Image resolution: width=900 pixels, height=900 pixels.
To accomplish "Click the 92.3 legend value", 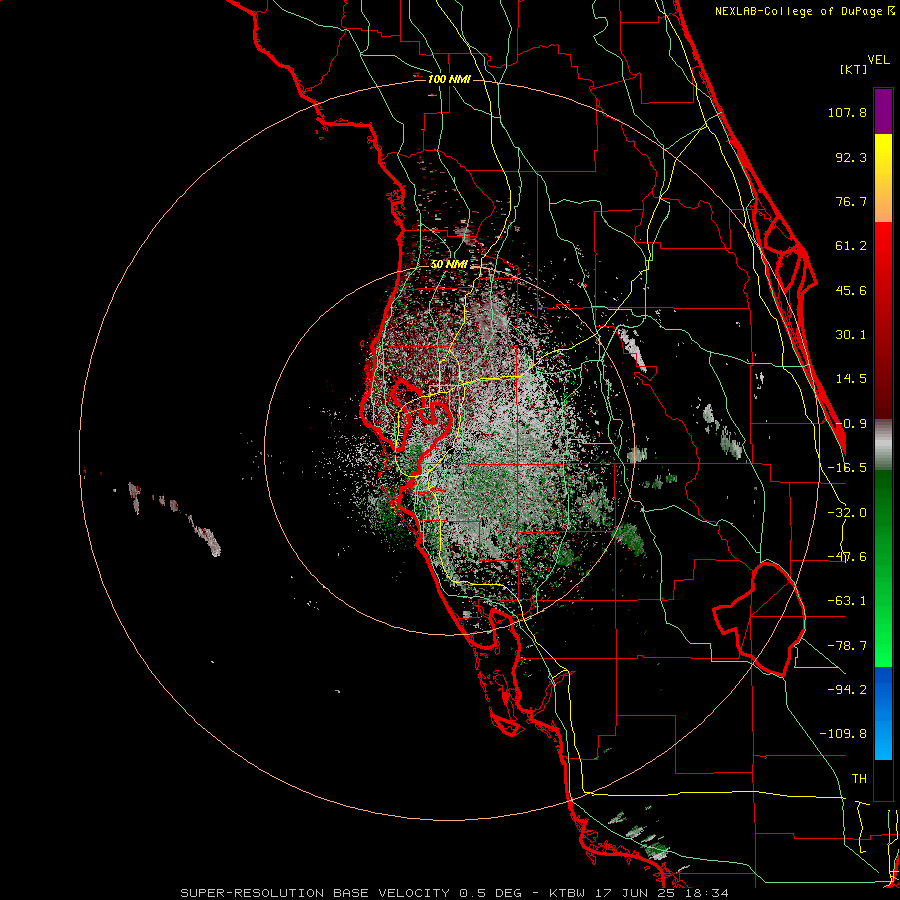I will (x=851, y=157).
